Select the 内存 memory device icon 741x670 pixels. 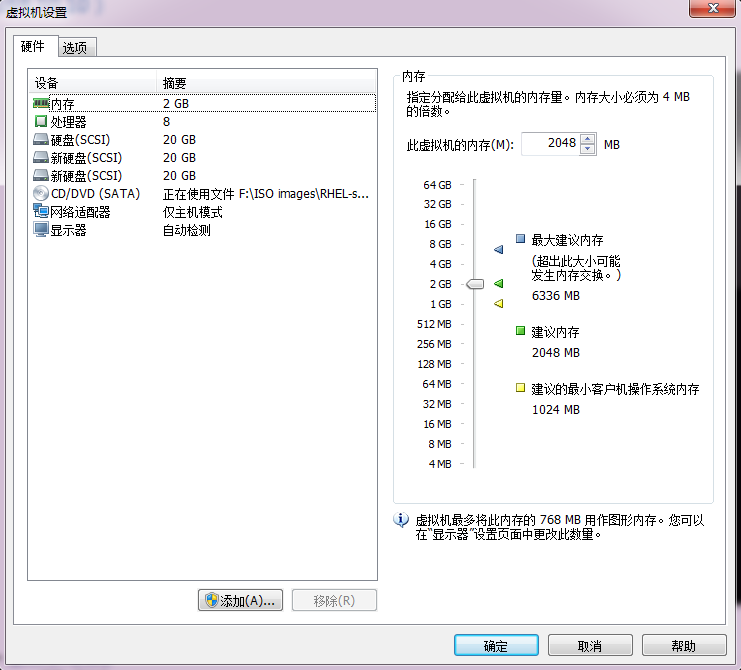pyautogui.click(x=41, y=103)
